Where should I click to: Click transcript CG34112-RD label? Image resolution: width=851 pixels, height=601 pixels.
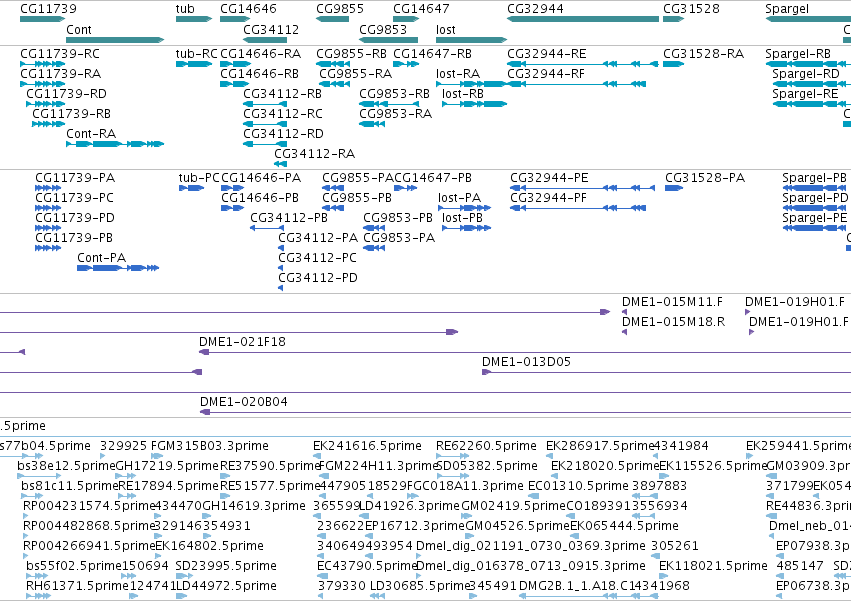pyautogui.click(x=283, y=134)
